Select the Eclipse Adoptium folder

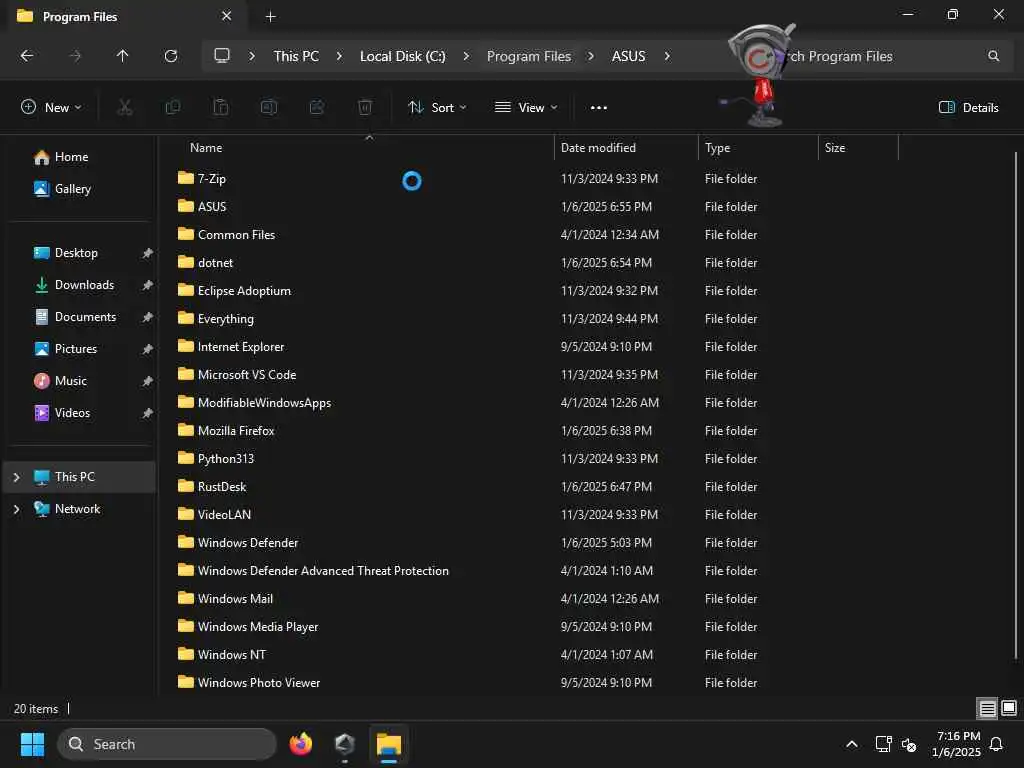[234, 291]
